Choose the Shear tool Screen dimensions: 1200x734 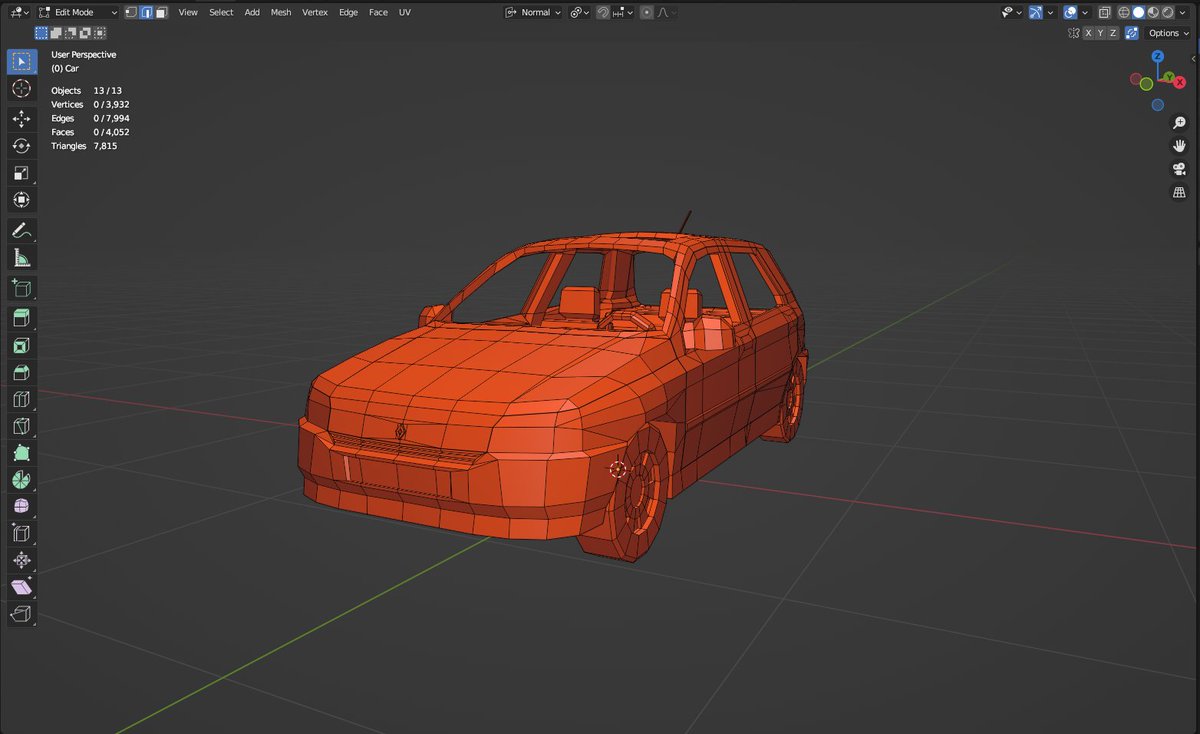(x=21, y=588)
